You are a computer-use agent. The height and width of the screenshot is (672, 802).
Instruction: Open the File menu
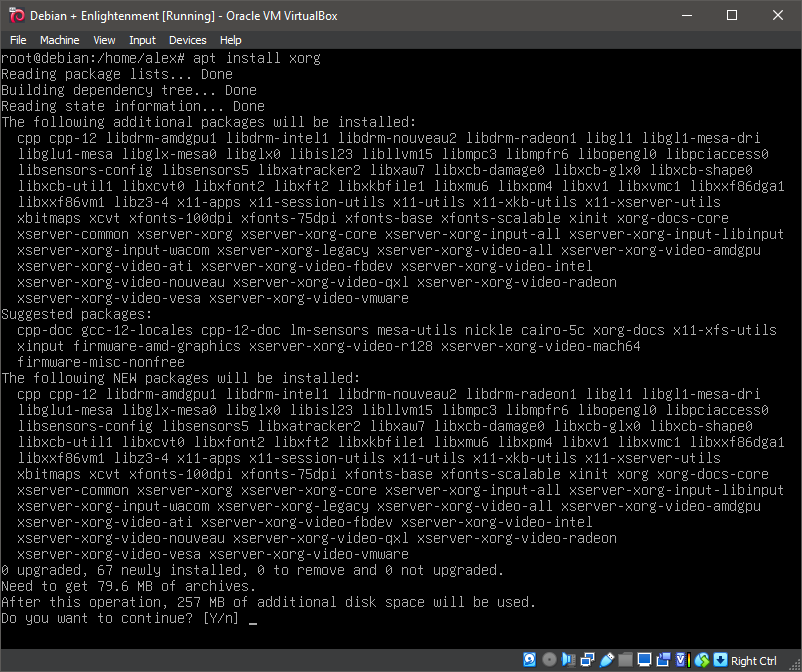click(18, 40)
